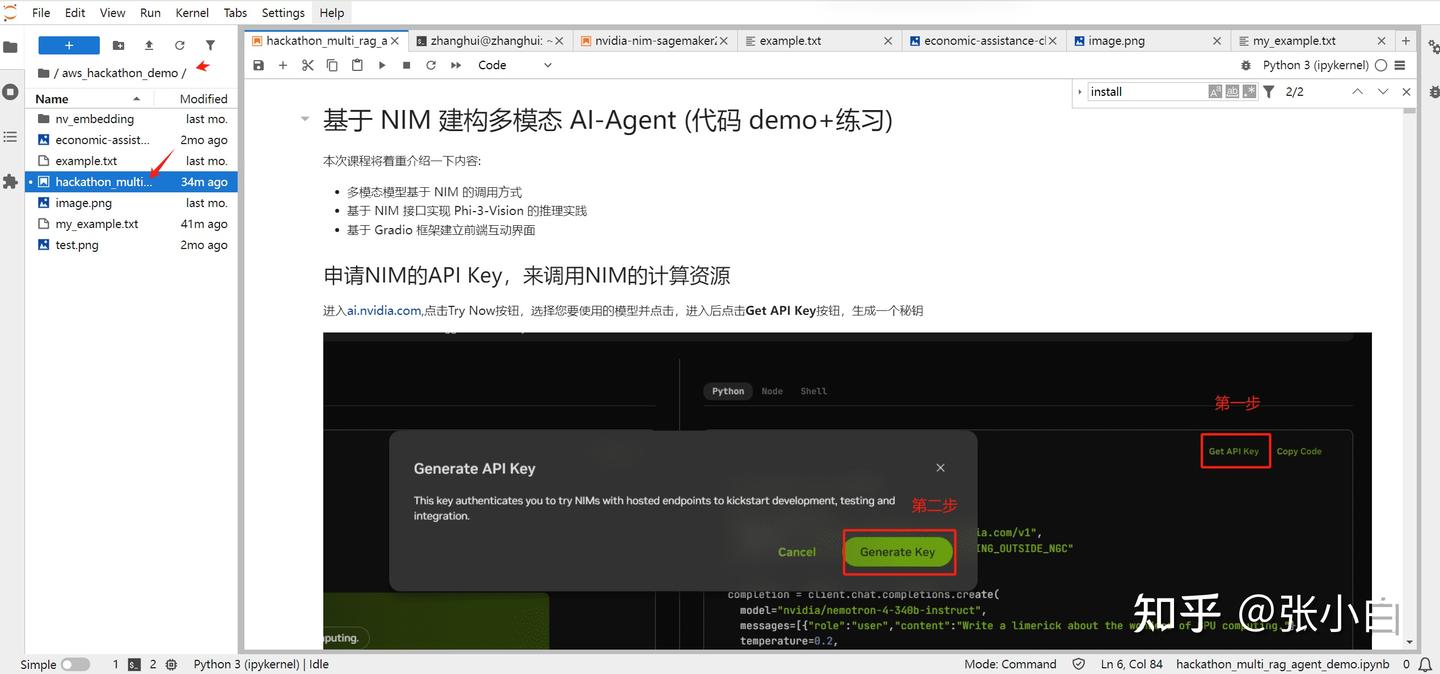Open the File menu
This screenshot has width=1440, height=674.
pyautogui.click(x=41, y=13)
